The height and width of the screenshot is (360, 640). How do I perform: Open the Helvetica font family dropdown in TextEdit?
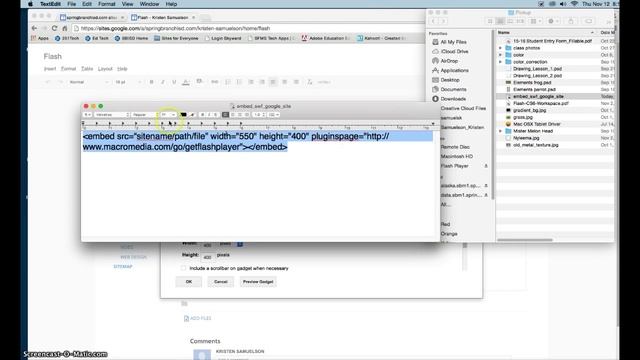click(111, 115)
